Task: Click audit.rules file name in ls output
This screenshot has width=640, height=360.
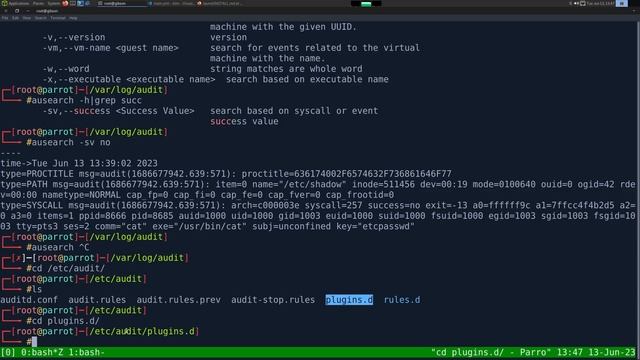Action: point(97,300)
